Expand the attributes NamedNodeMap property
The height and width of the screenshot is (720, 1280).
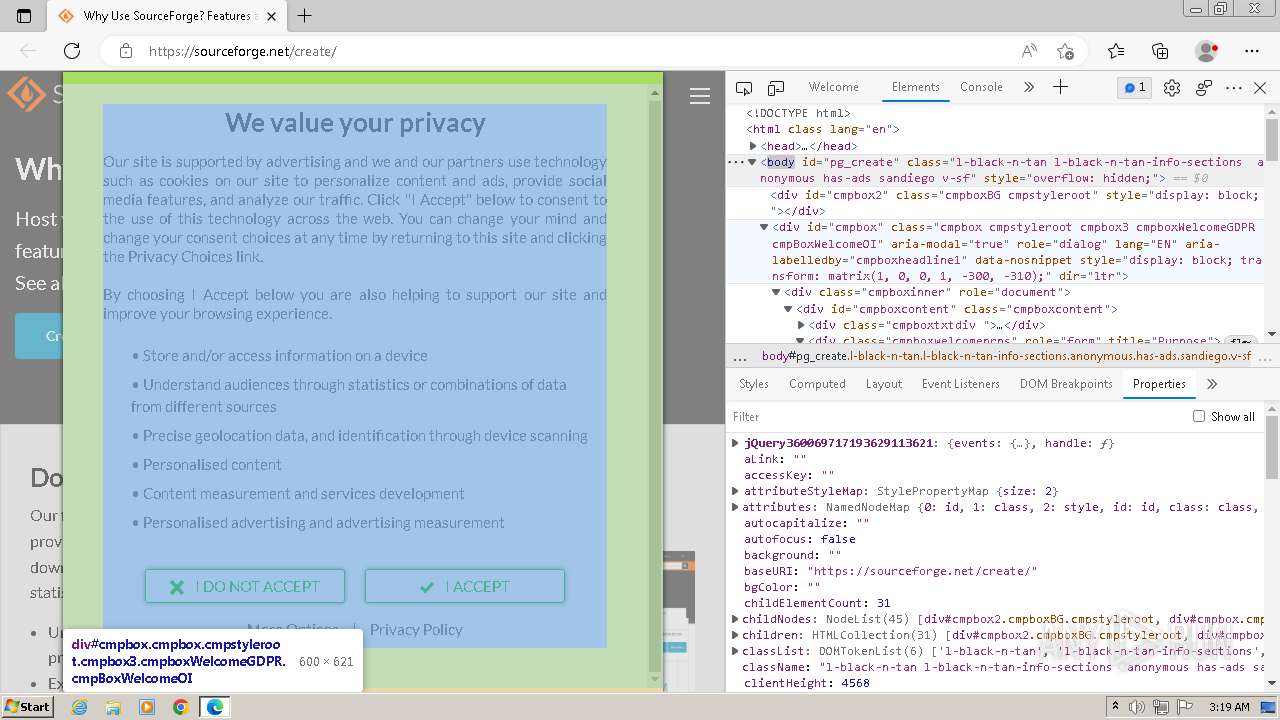pyautogui.click(x=736, y=507)
